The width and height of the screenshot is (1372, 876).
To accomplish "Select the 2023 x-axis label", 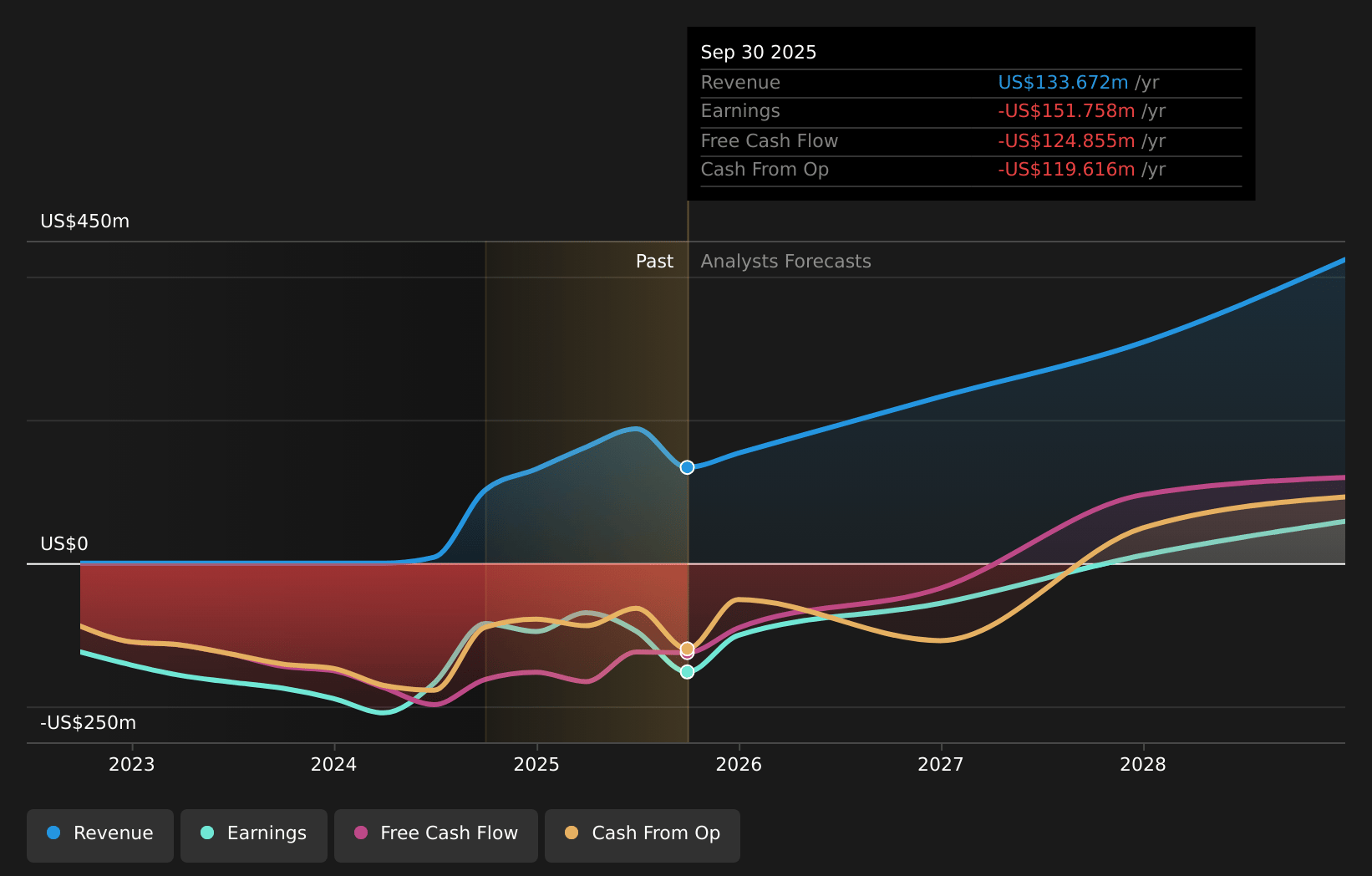I will tap(132, 765).
